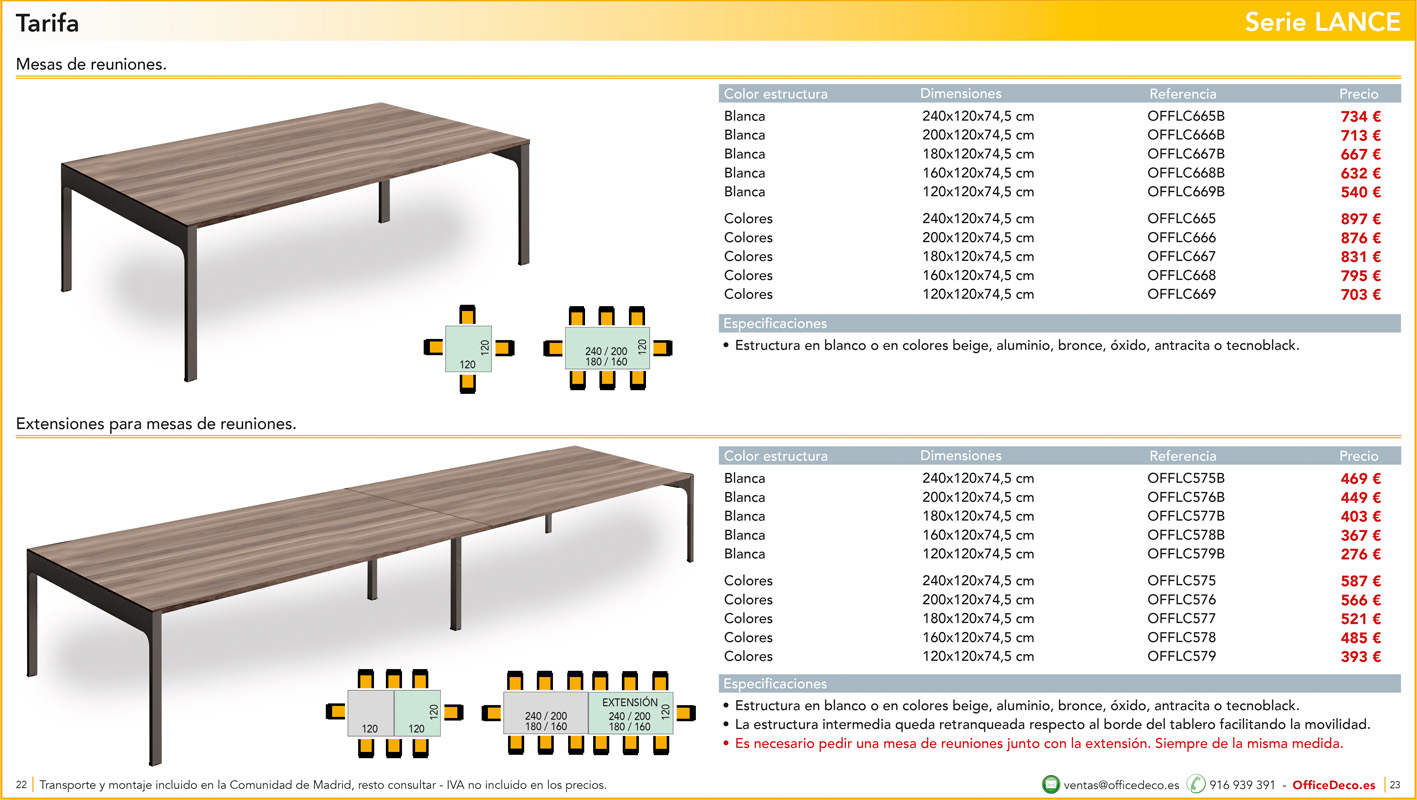Select reference OFFLC576 in Colores rows
Screen dimensions: 1417x800
click(x=1182, y=600)
